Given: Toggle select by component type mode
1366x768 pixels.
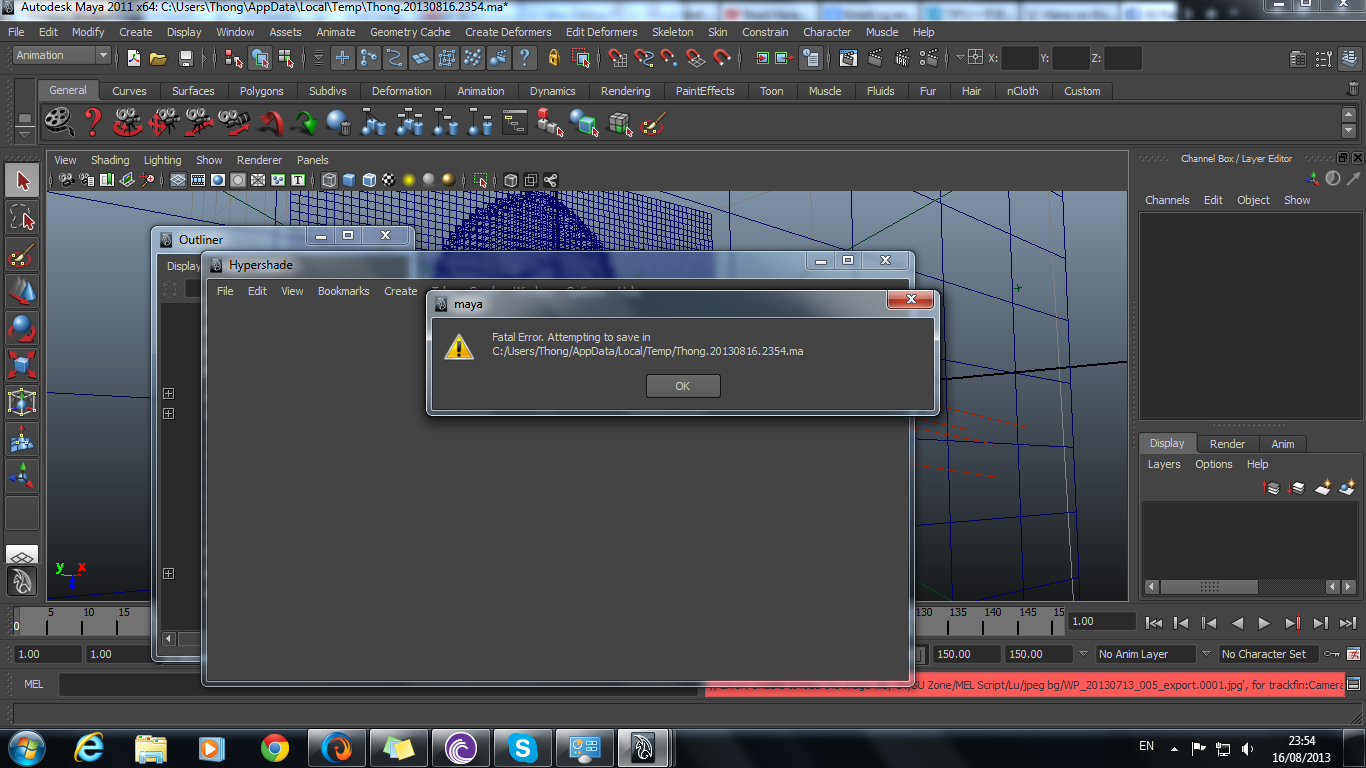Looking at the screenshot, I should click(x=286, y=58).
